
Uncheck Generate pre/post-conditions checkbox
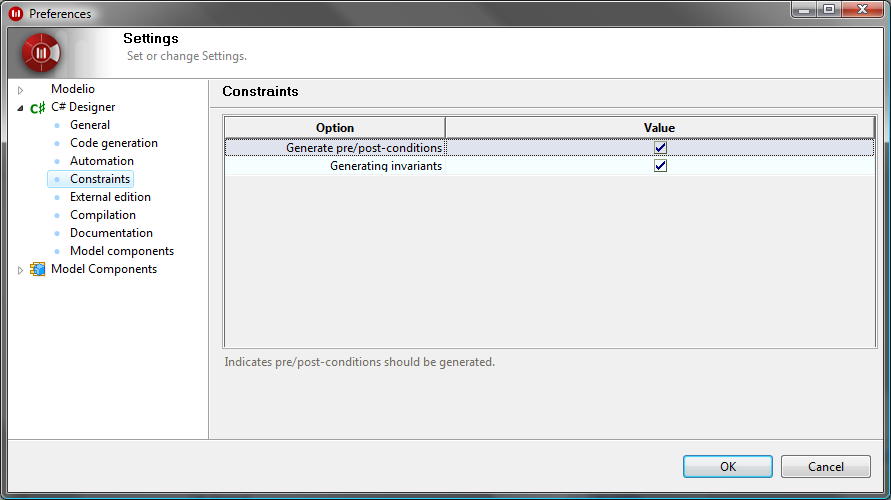pos(660,148)
